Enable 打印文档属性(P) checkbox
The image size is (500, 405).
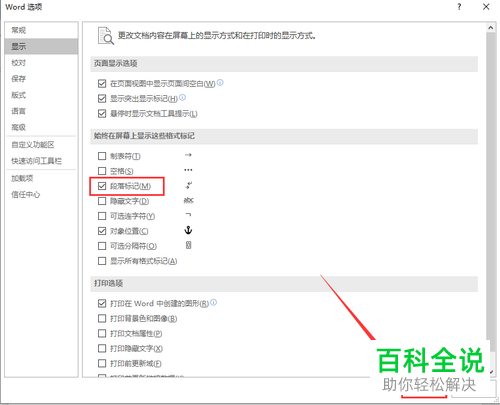102,333
